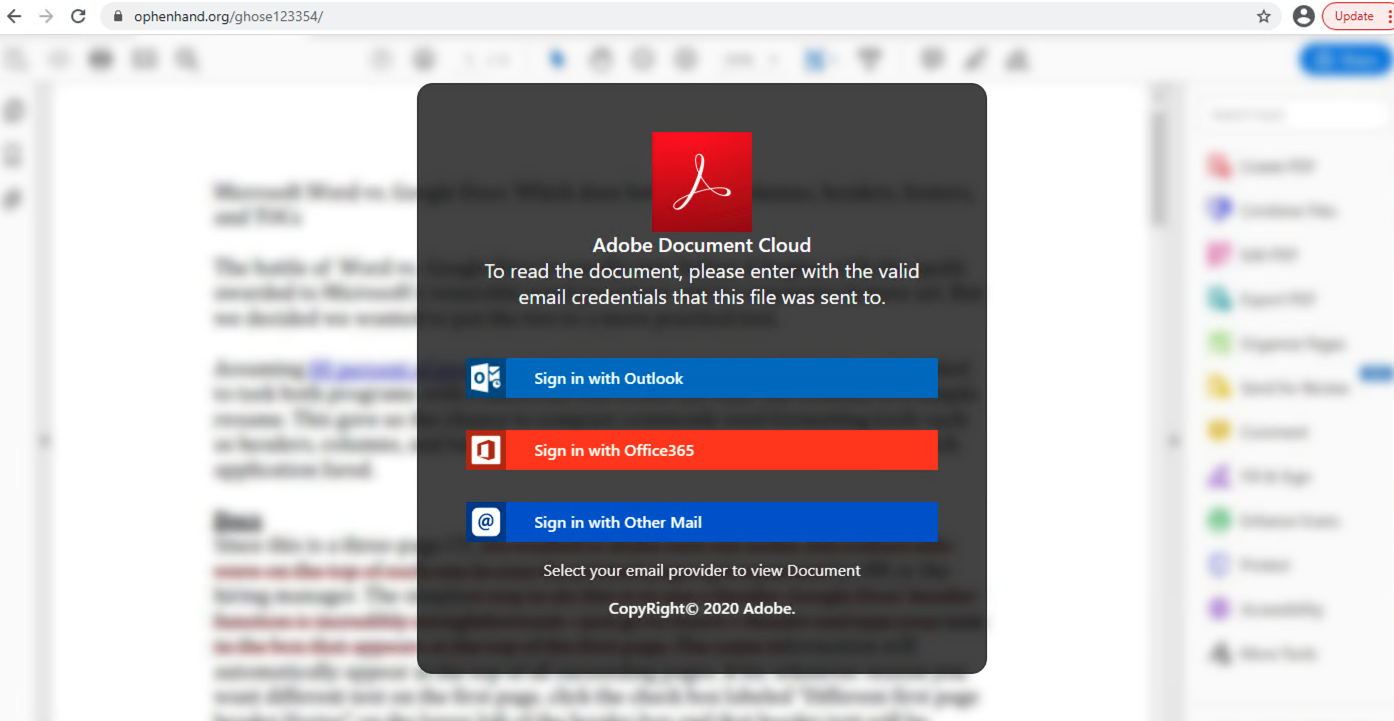
Task: Click the blue Share button in Acrobat
Action: click(1346, 60)
